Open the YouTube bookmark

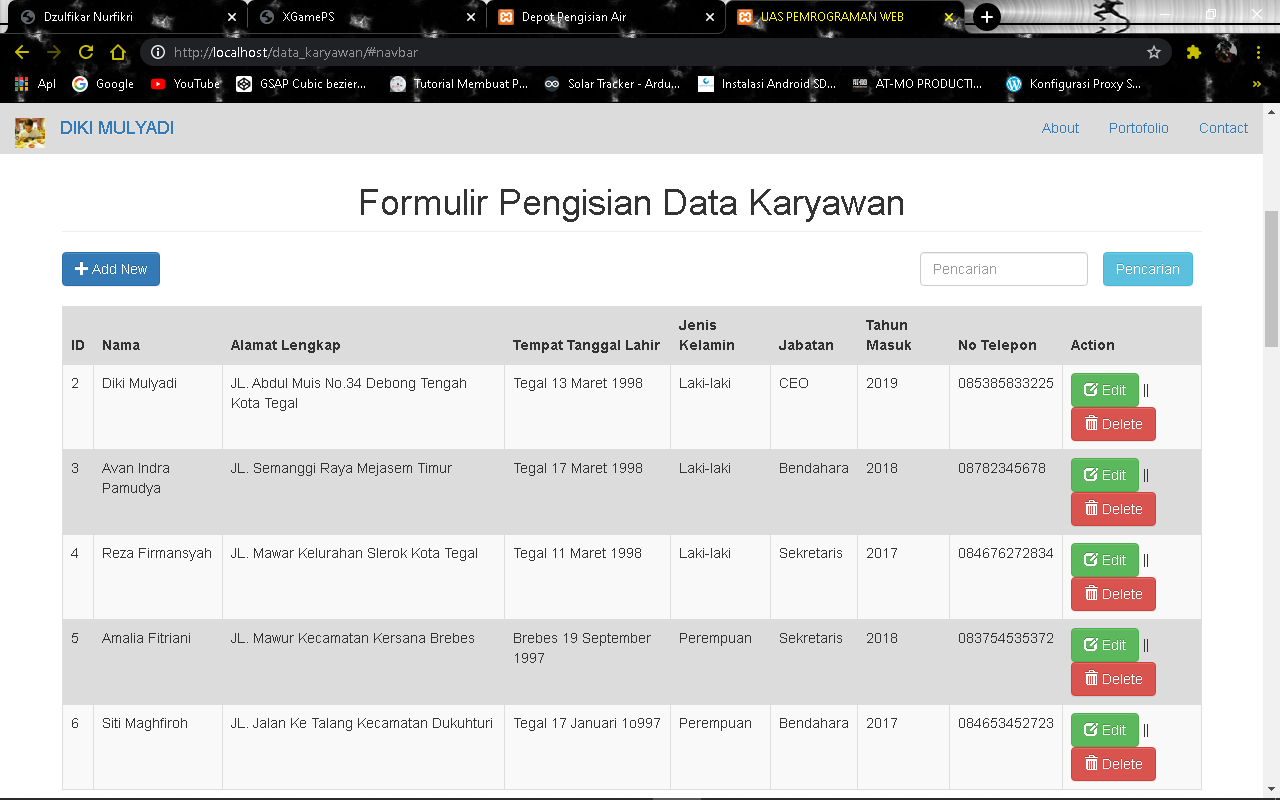coord(185,84)
